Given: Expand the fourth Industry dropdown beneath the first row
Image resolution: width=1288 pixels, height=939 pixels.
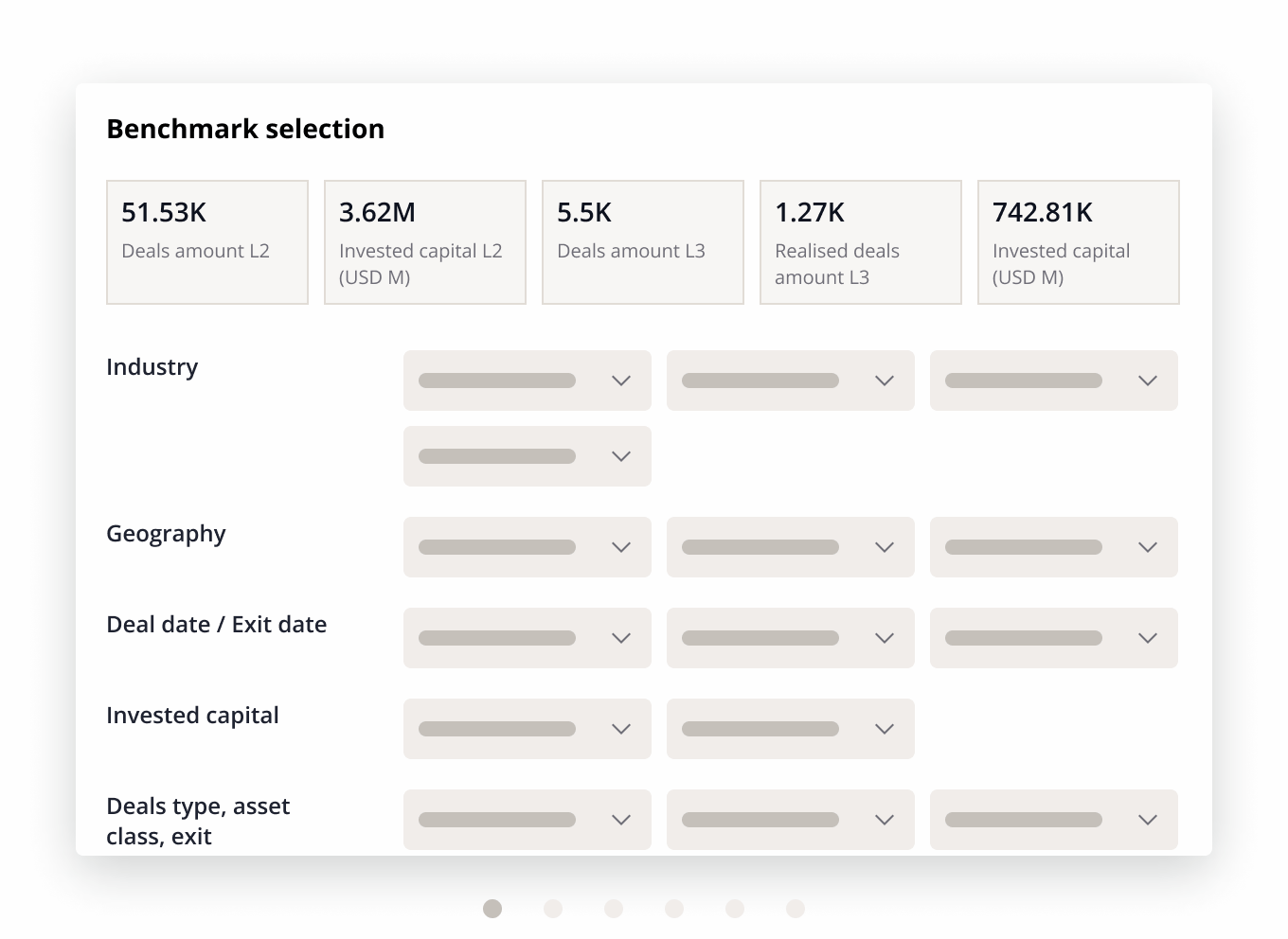Looking at the screenshot, I should click(527, 456).
